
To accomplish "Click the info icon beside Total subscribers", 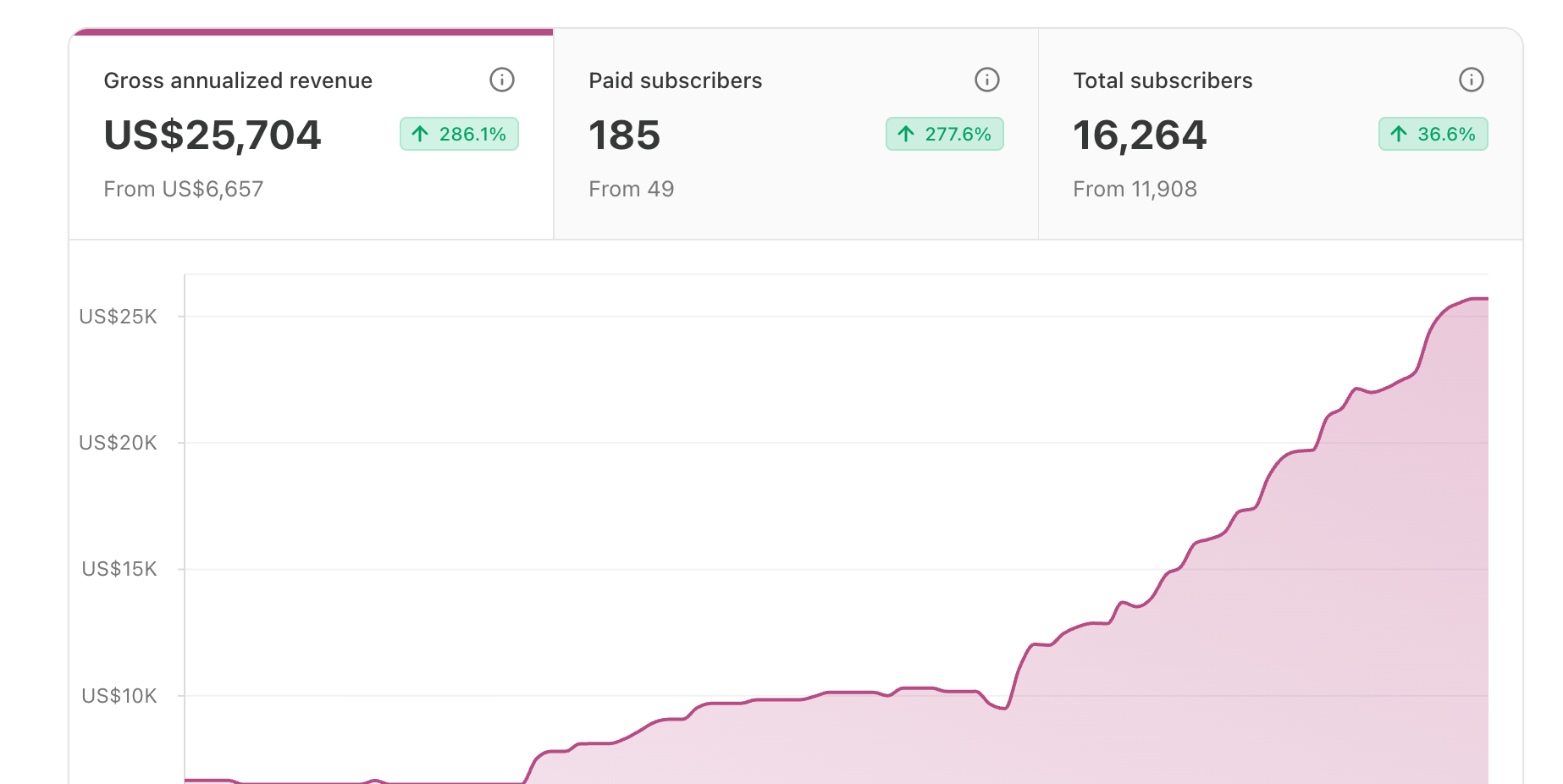I will pos(1471,80).
